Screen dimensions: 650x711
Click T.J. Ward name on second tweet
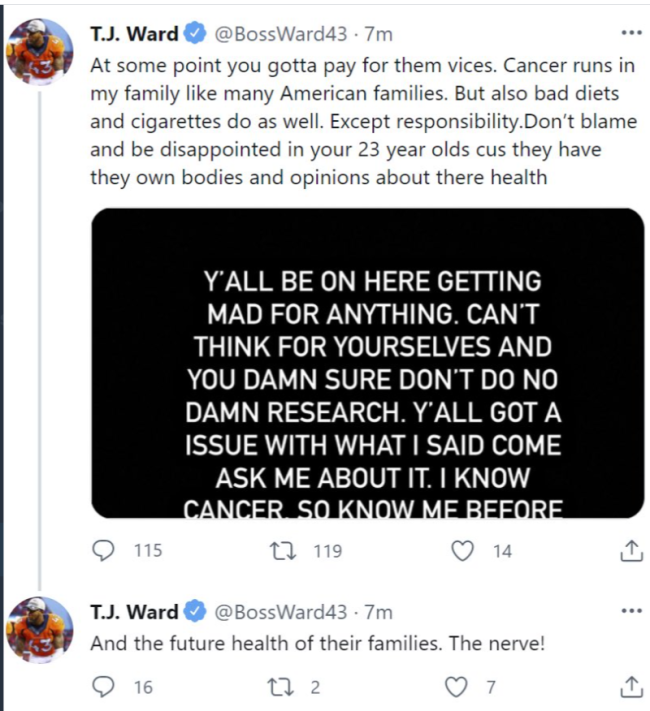coord(134,612)
